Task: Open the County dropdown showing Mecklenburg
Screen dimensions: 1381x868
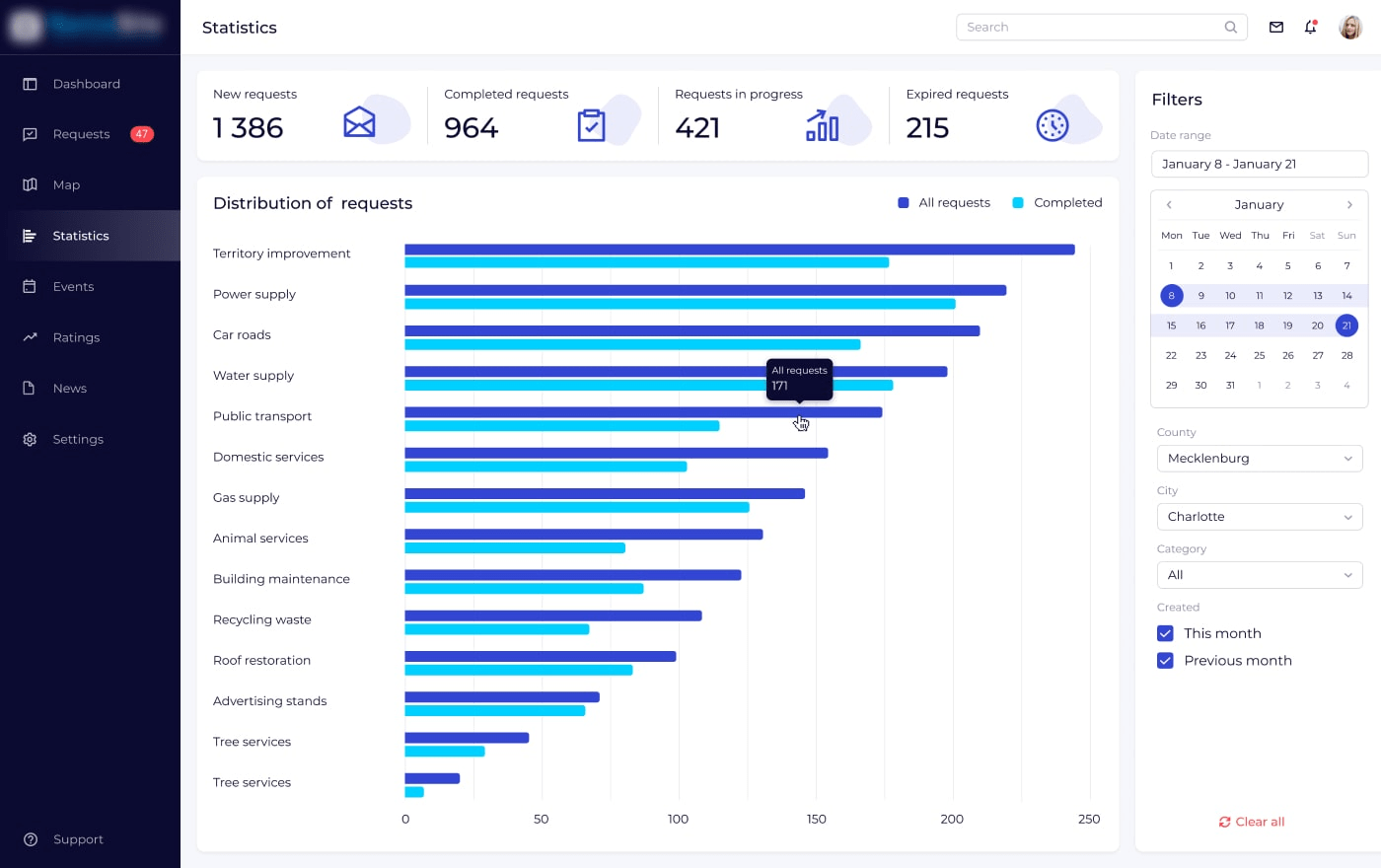Action: click(x=1260, y=458)
